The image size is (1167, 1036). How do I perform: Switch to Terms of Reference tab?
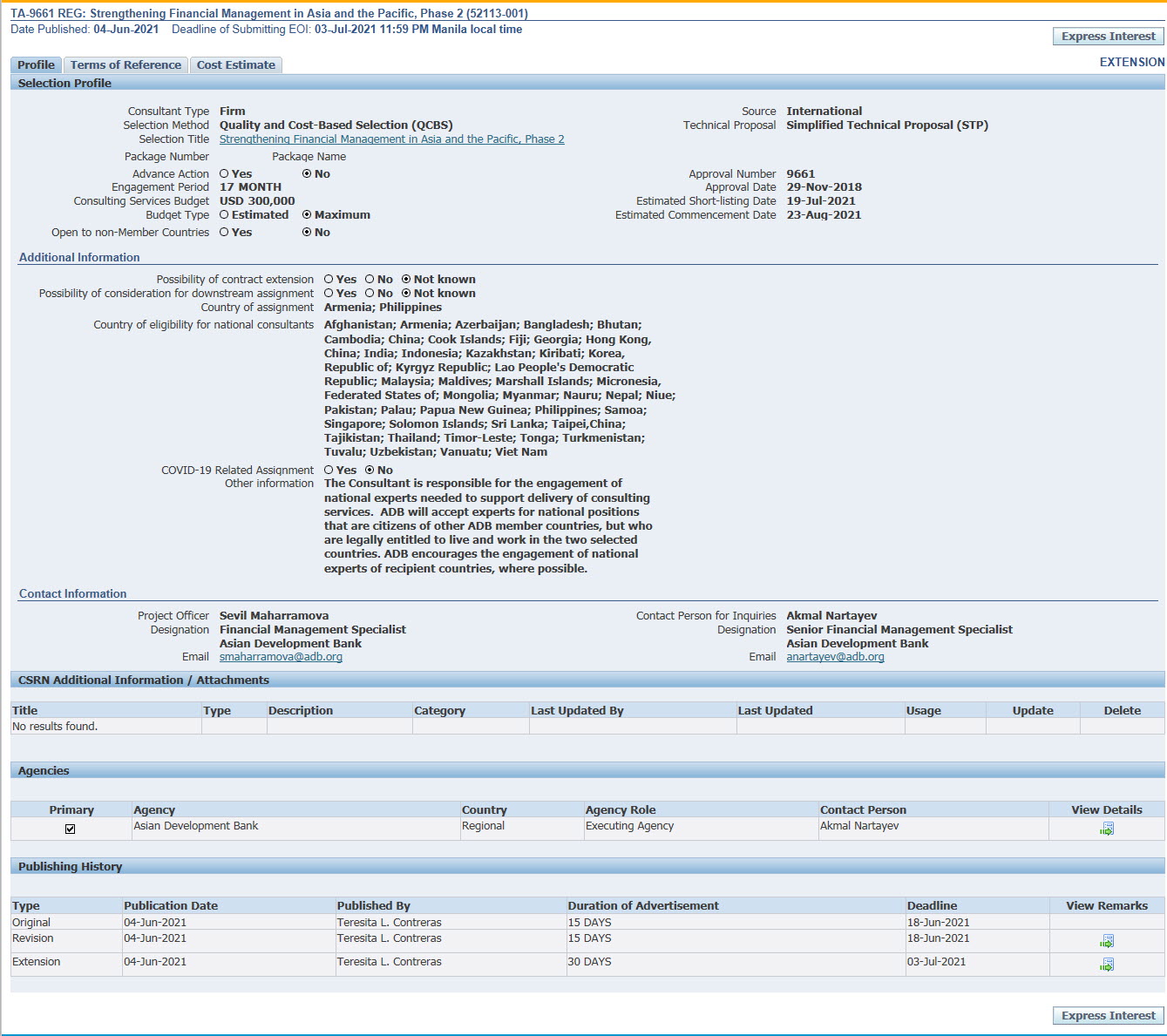tap(126, 65)
